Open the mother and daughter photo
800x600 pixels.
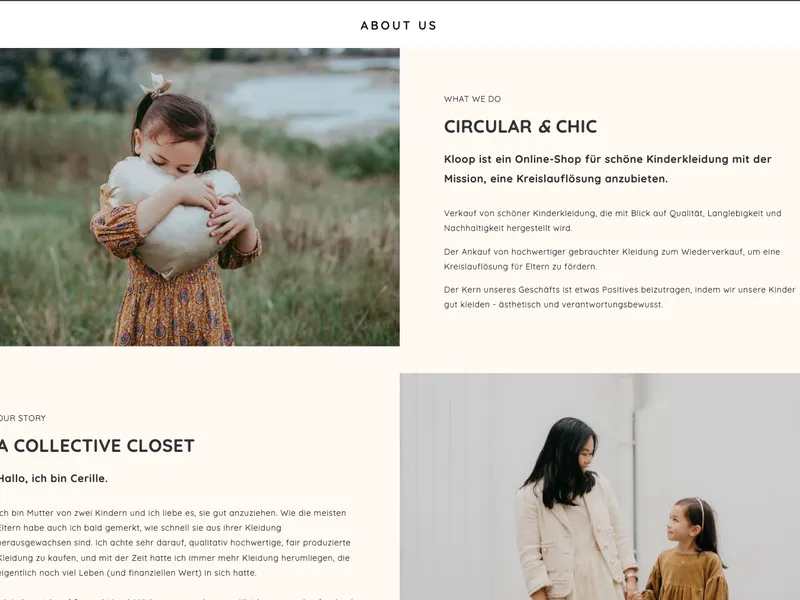coord(600,487)
